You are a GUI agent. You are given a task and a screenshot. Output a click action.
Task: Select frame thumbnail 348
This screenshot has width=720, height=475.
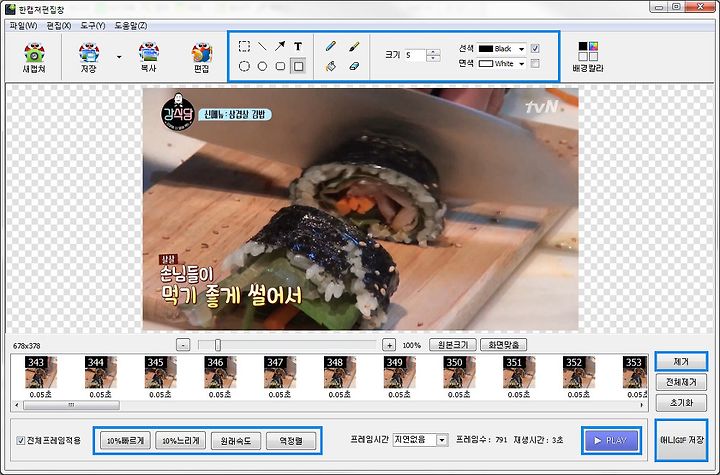(339, 372)
